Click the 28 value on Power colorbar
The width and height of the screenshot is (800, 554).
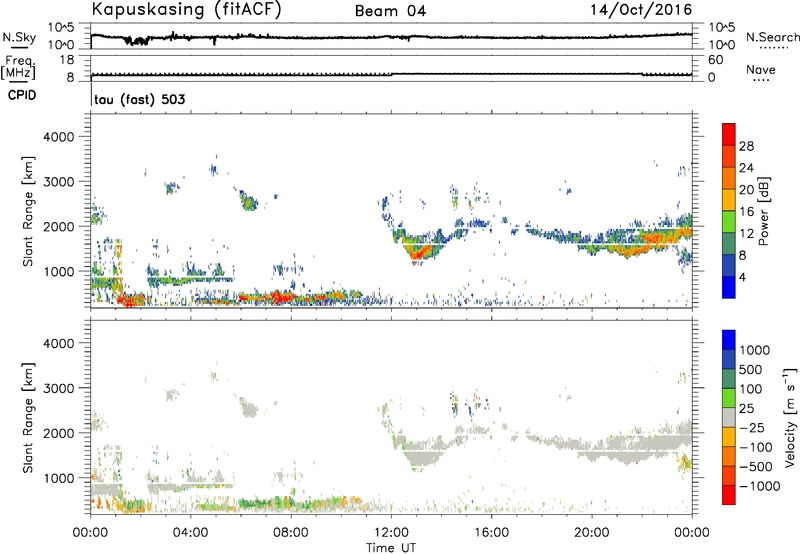746,146
